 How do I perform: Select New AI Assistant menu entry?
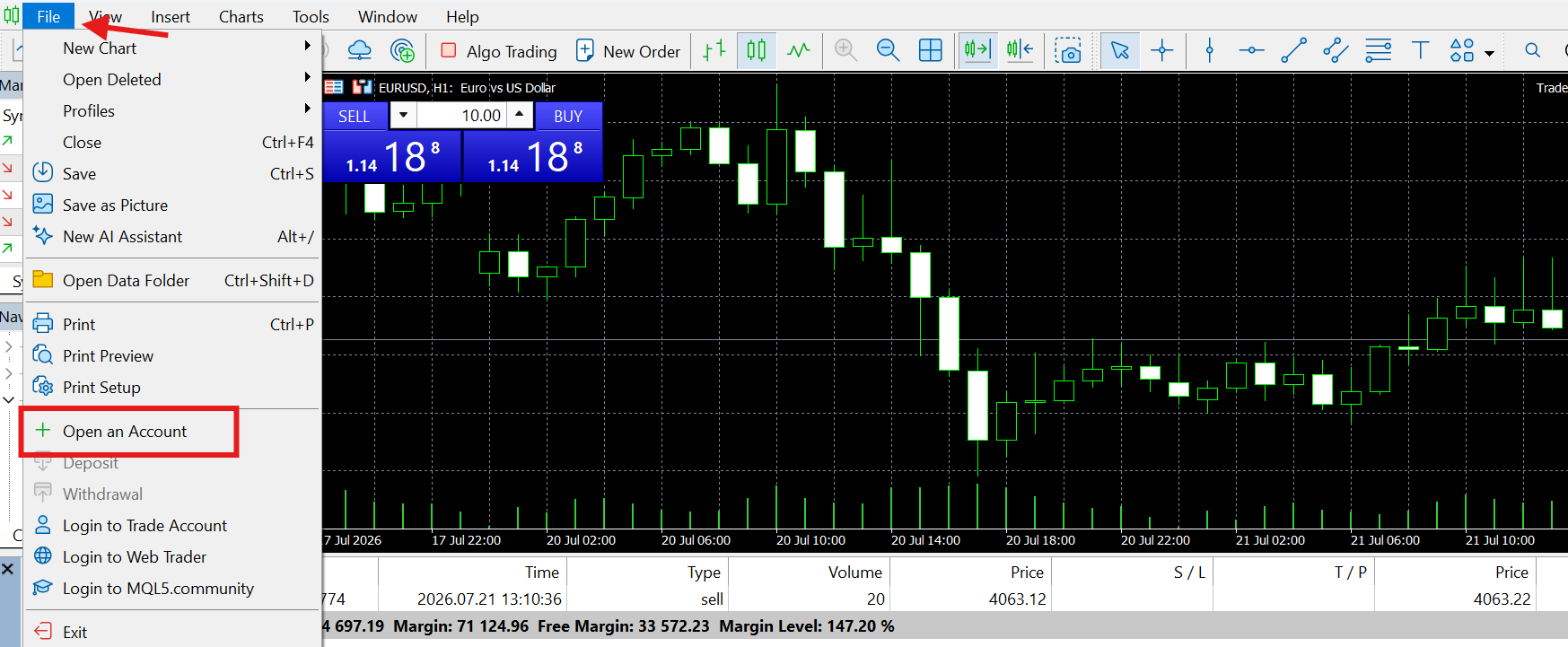click(172, 236)
